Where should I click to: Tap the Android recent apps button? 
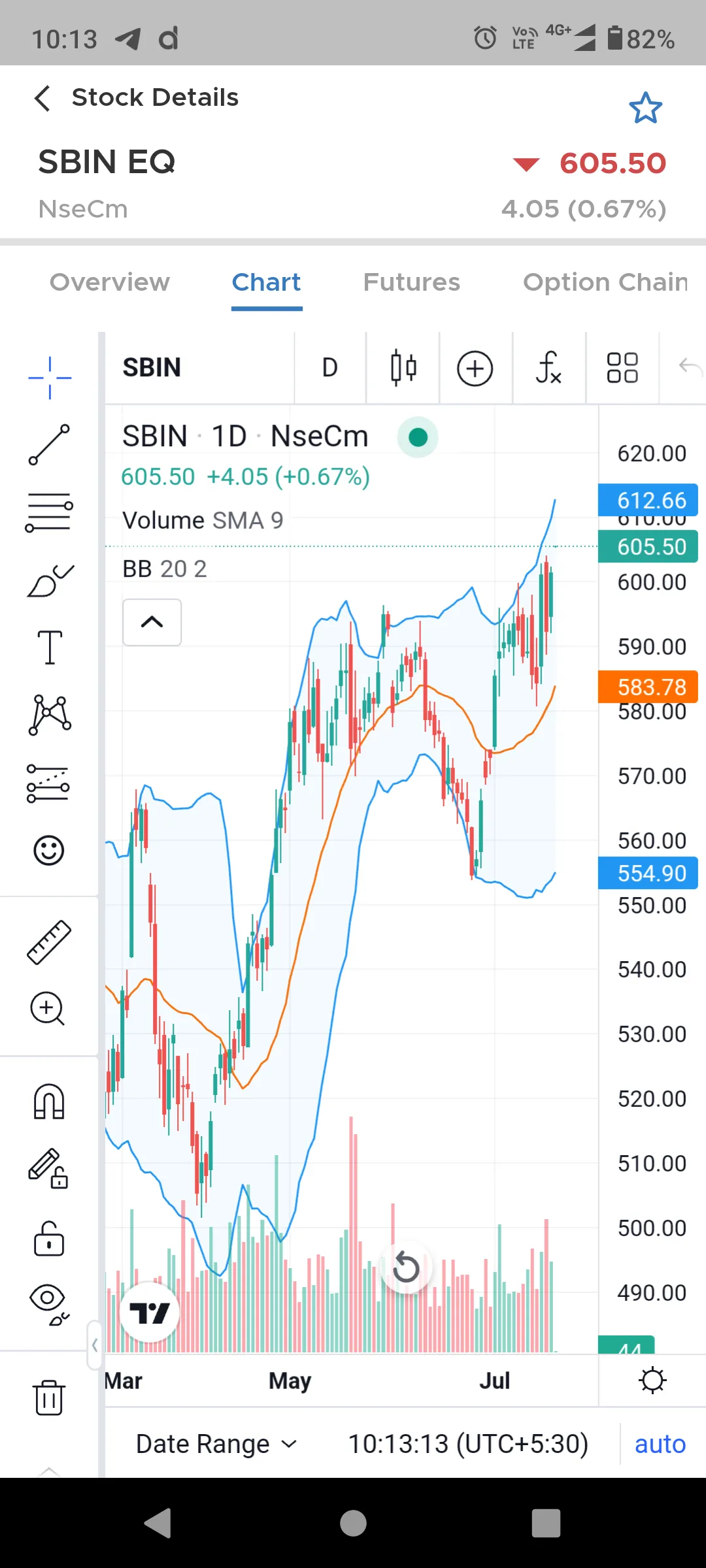point(546,1524)
